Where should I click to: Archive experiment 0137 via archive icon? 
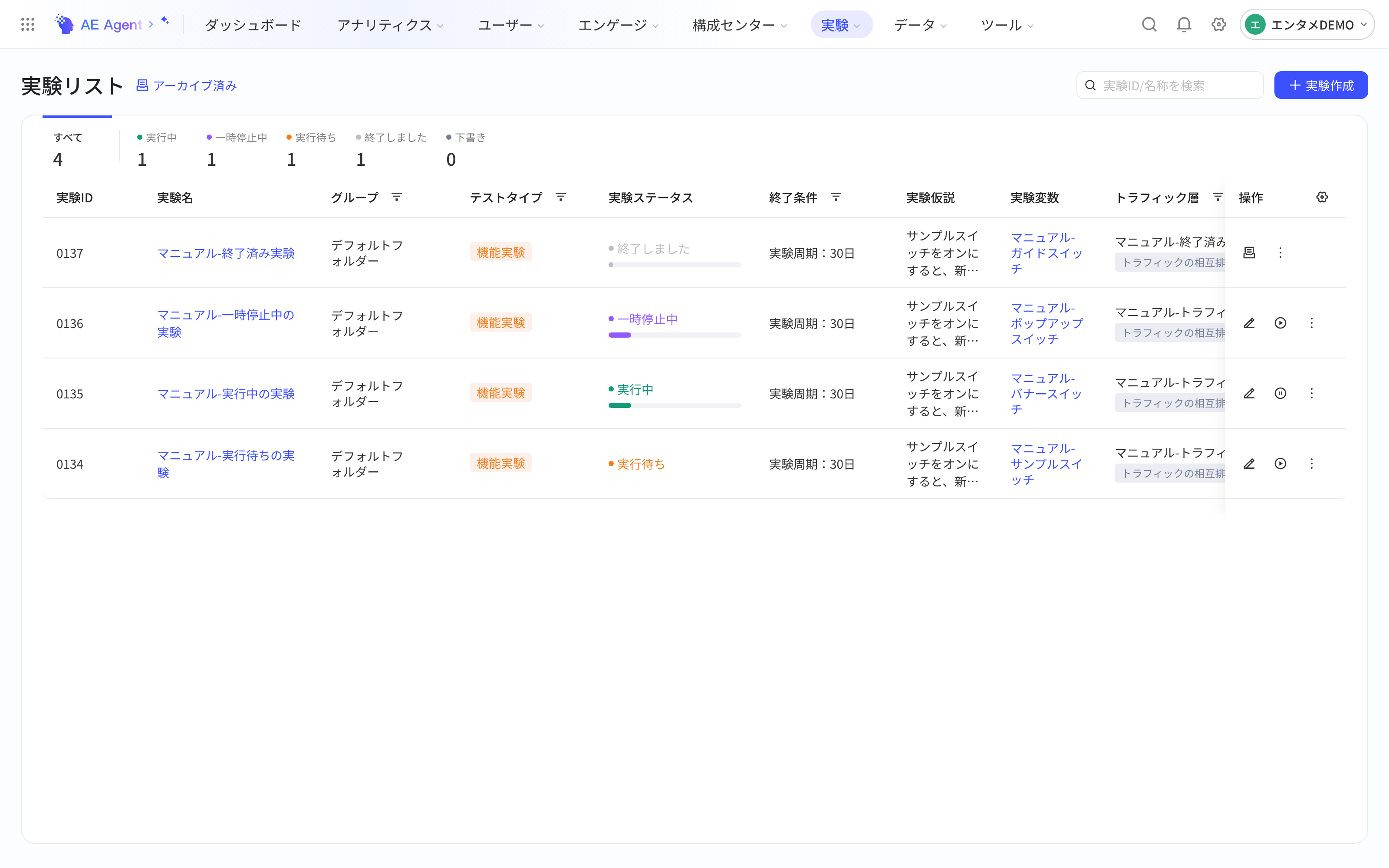click(1249, 253)
